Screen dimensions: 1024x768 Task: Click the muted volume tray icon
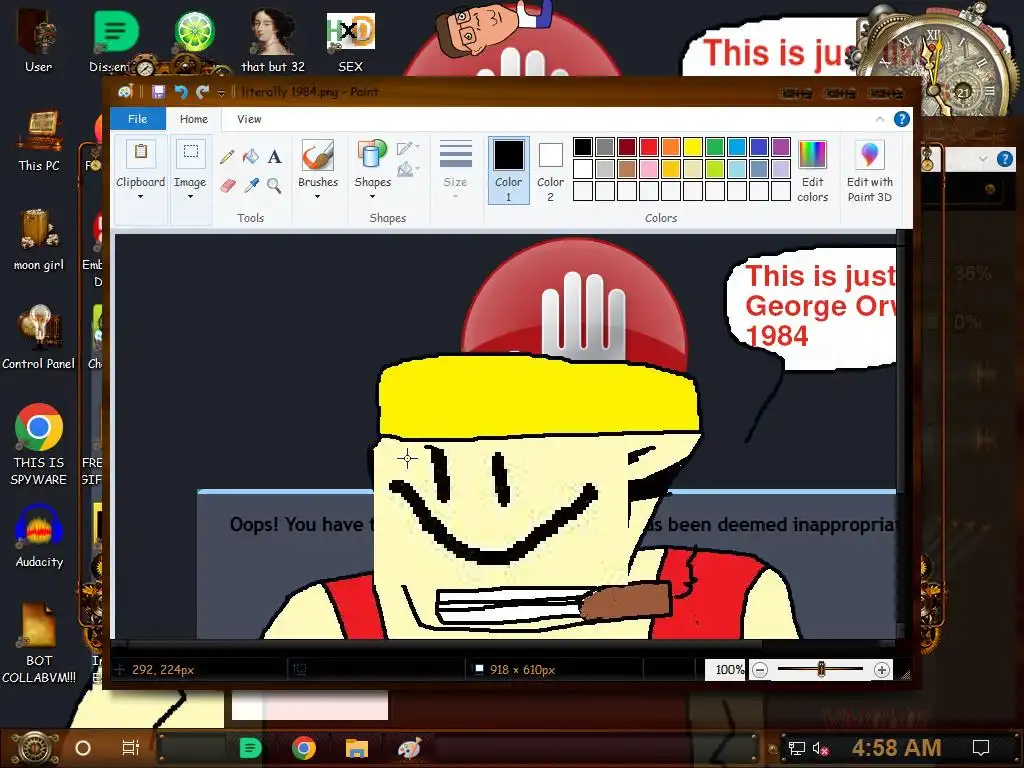click(x=820, y=748)
